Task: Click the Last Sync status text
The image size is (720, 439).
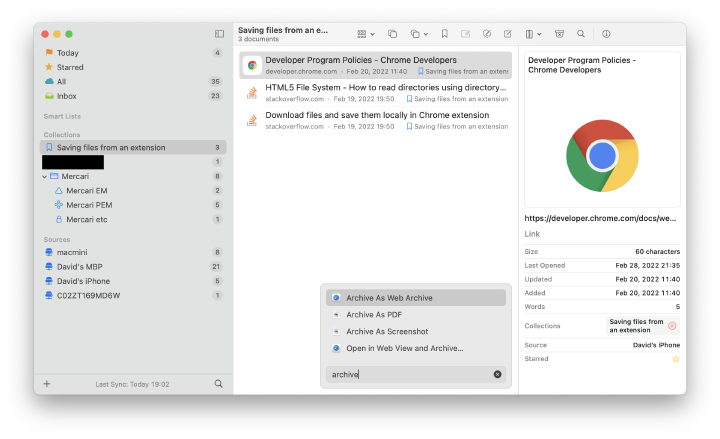Action: (x=132, y=384)
